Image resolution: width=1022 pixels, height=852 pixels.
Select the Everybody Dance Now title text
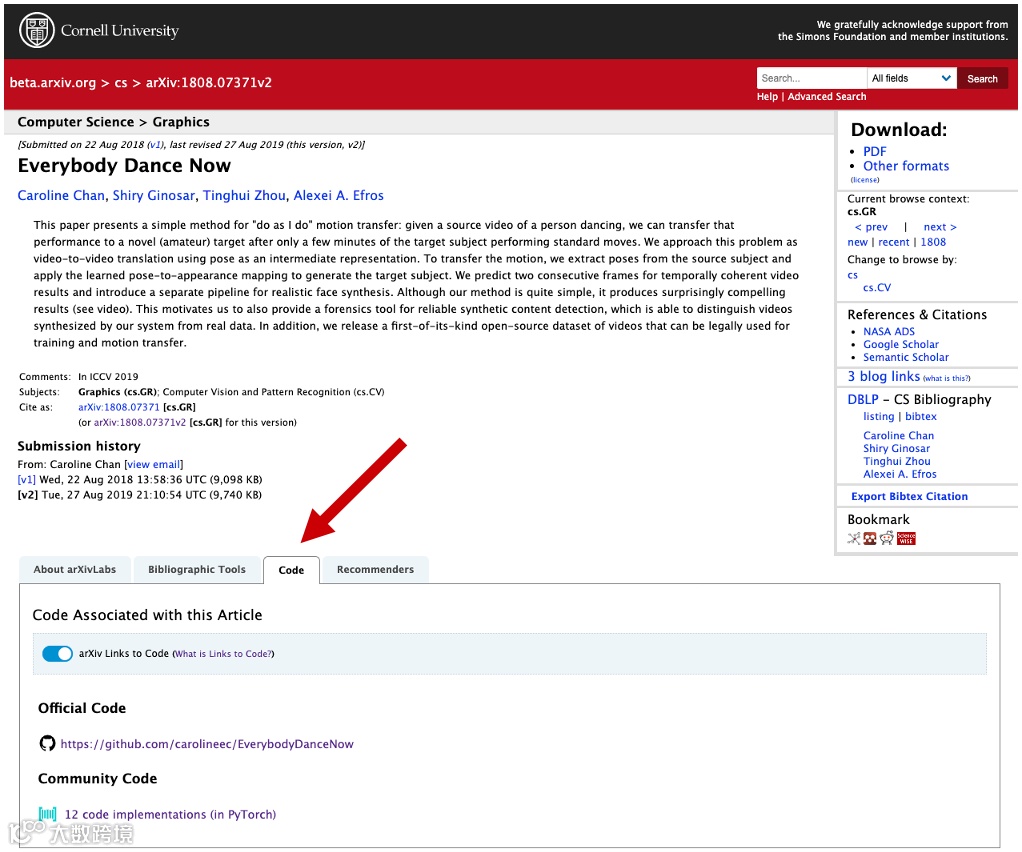[124, 166]
